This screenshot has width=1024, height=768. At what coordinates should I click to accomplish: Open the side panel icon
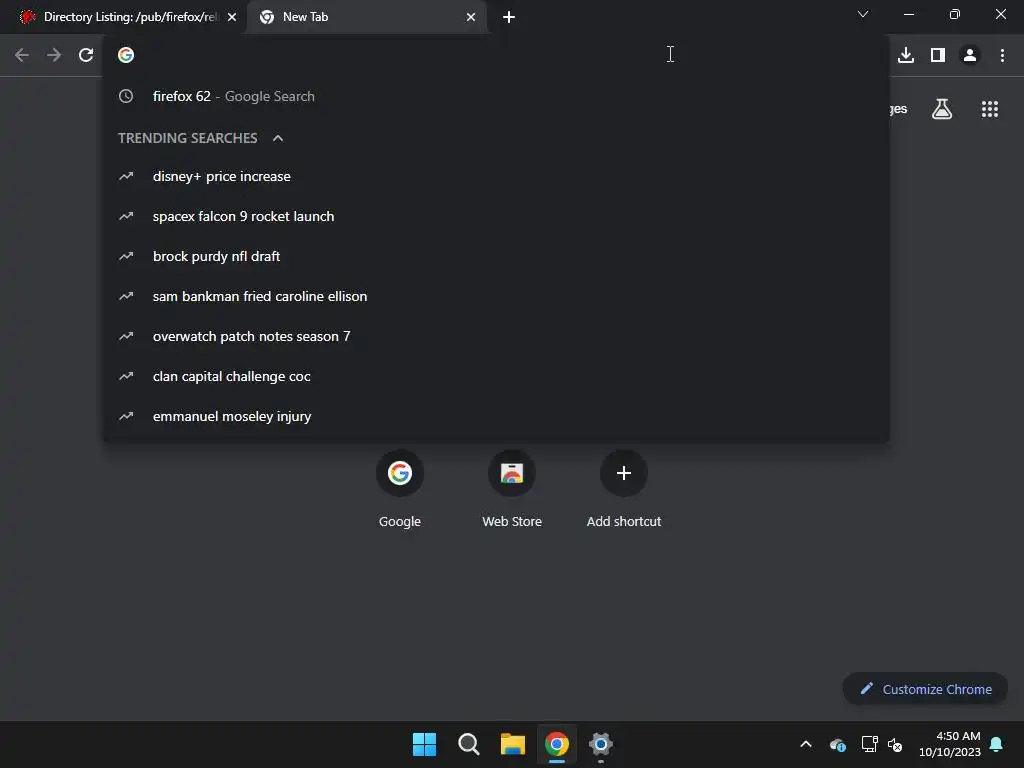[938, 55]
